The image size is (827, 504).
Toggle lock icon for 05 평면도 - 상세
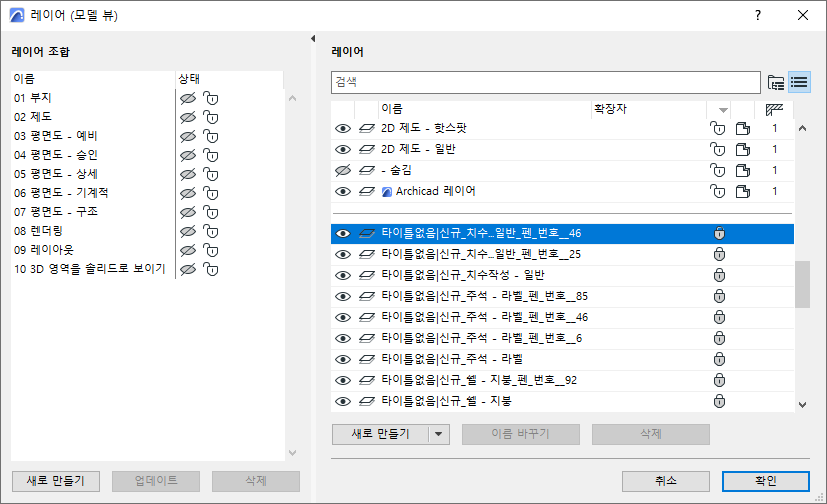coord(210,175)
